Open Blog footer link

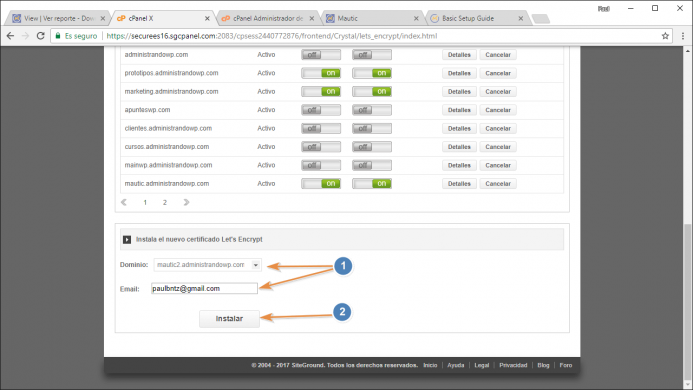[x=543, y=365]
